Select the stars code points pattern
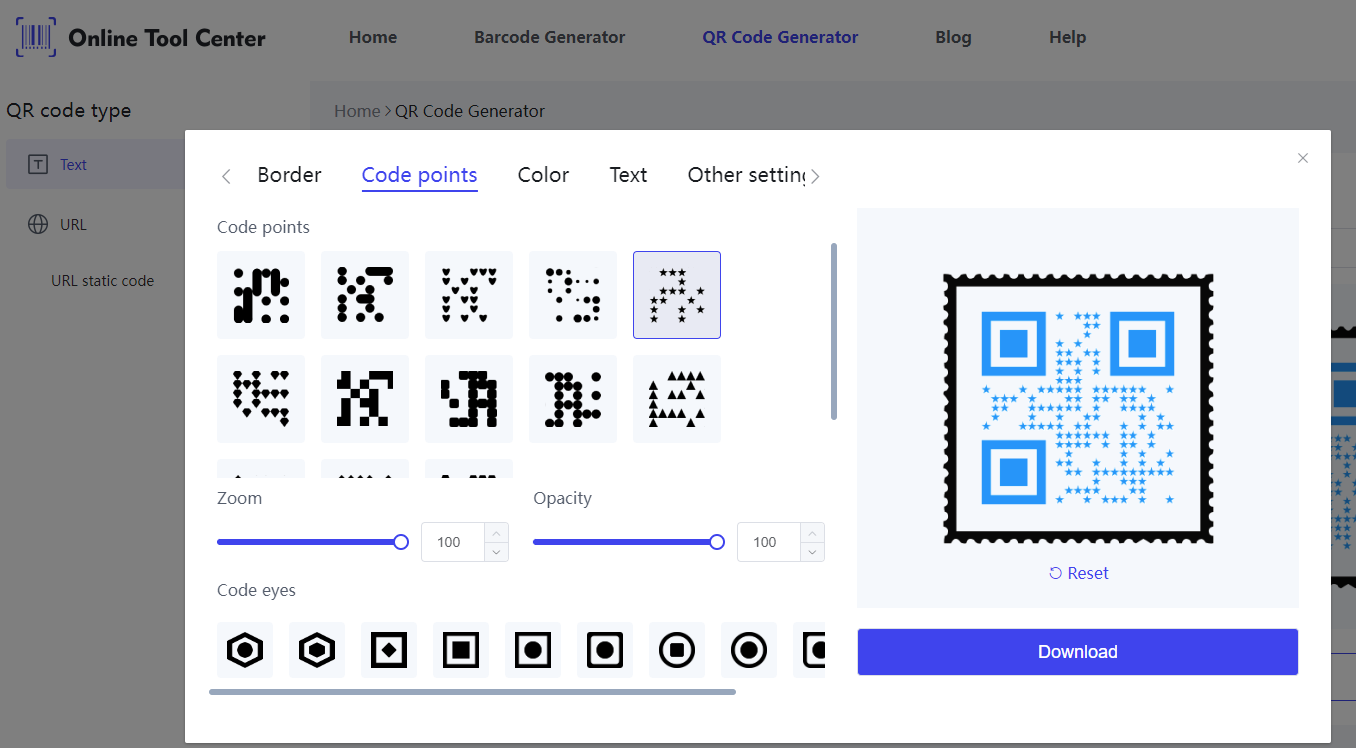1356x748 pixels. tap(677, 295)
